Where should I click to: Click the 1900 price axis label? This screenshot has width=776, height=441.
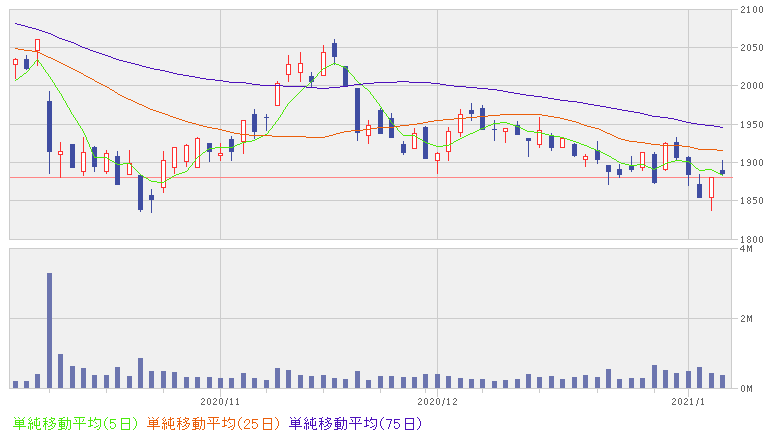tap(749, 163)
